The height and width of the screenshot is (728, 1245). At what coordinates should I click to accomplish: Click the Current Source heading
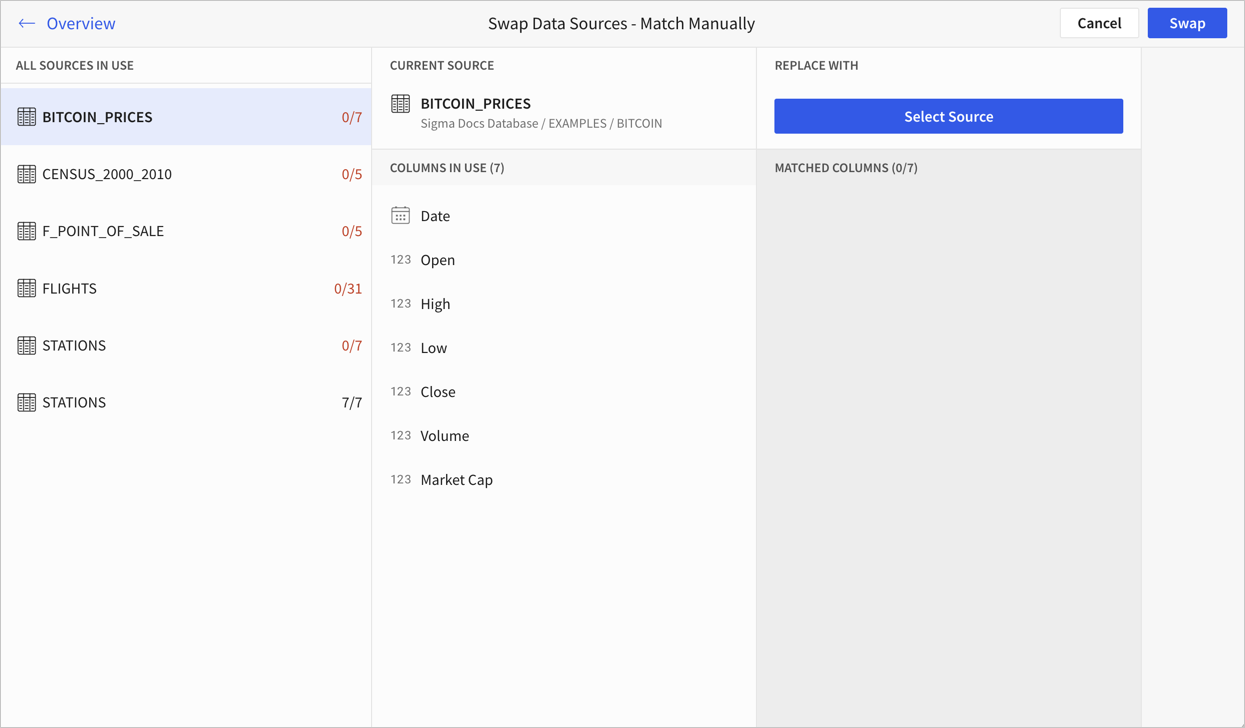pyautogui.click(x=442, y=65)
